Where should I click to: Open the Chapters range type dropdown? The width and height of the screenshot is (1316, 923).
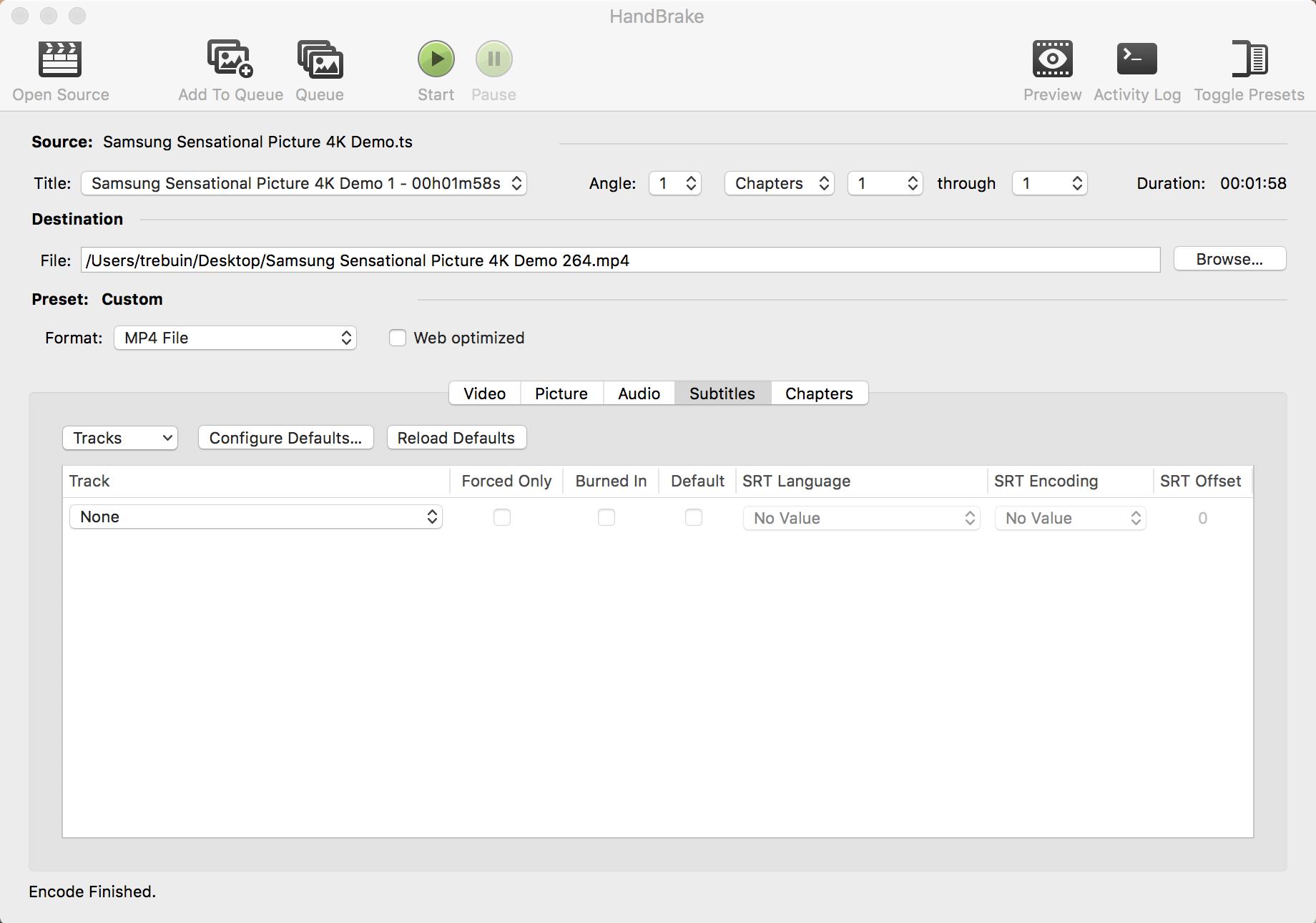coord(780,183)
